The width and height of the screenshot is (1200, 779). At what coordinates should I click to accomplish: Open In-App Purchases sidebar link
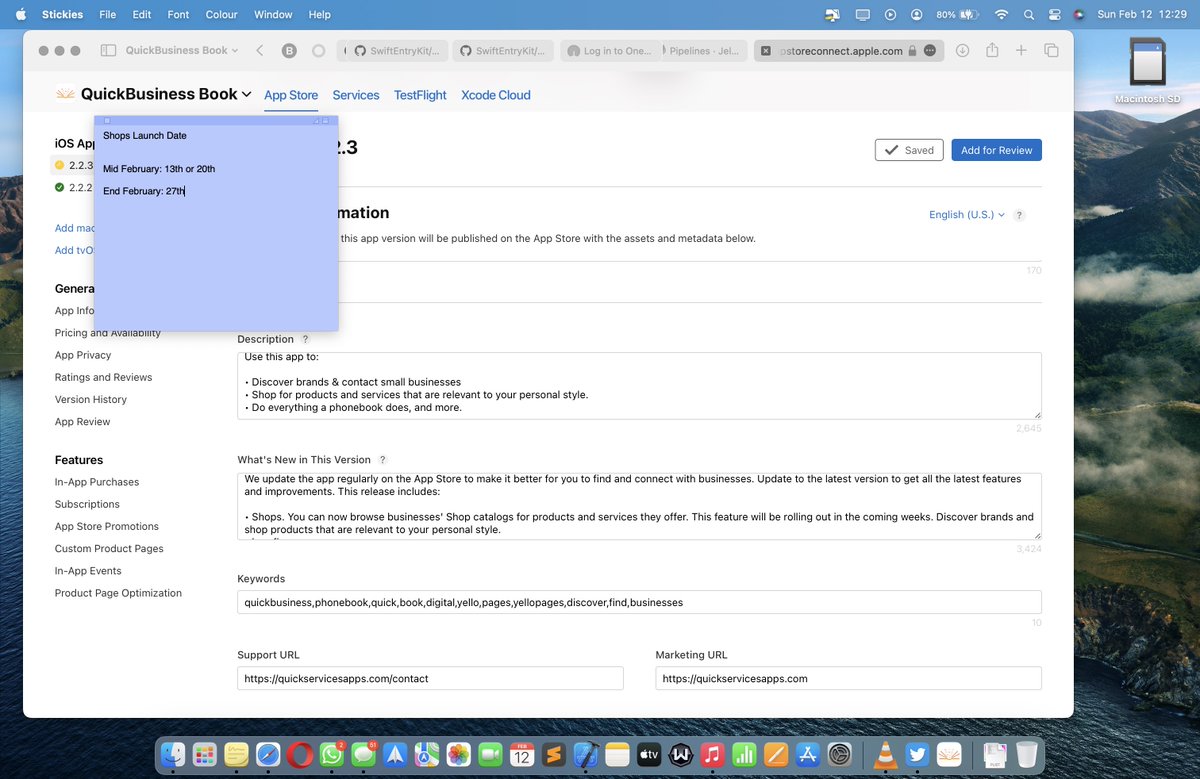(x=97, y=482)
